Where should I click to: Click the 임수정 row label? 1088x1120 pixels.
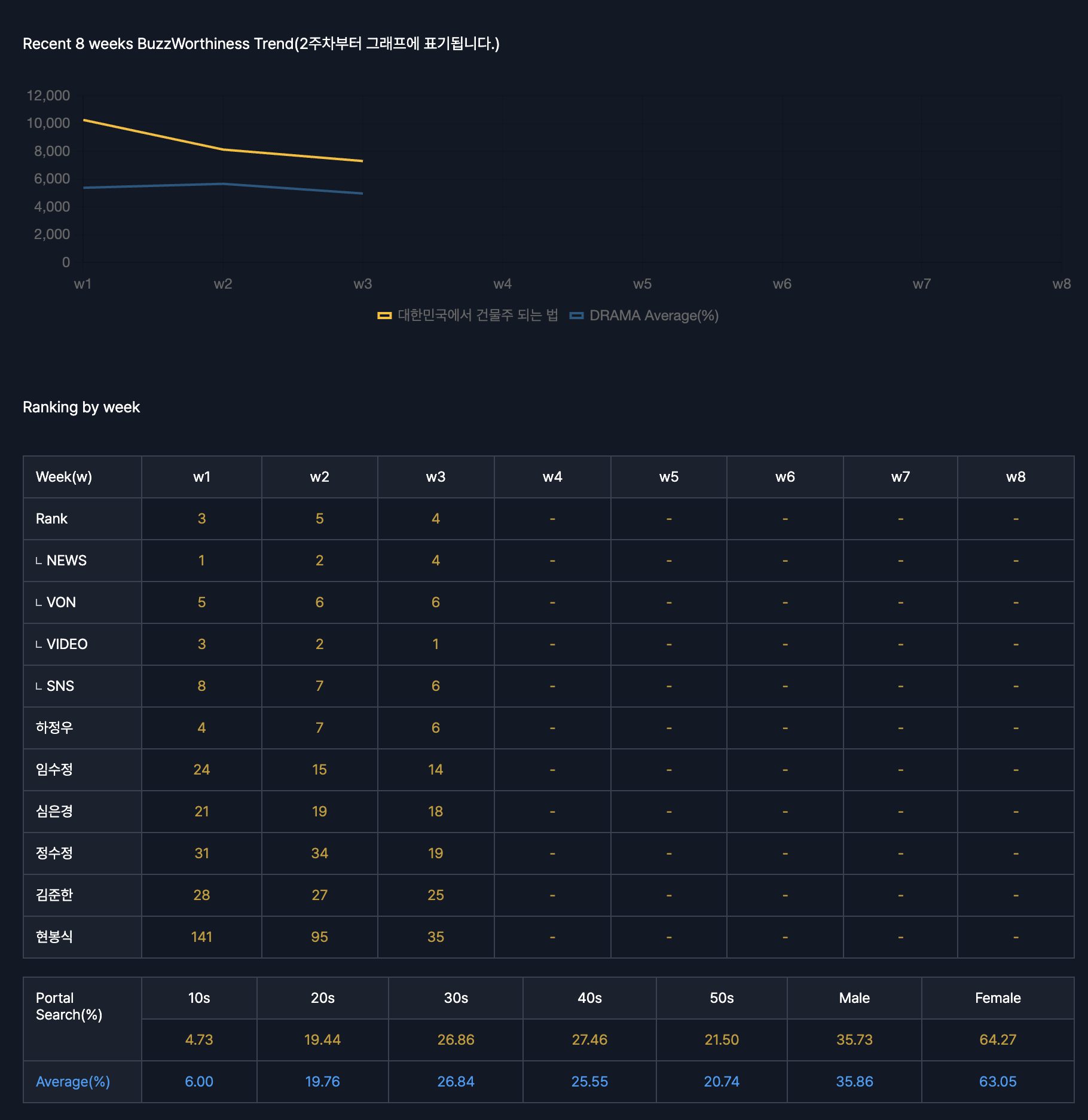pyautogui.click(x=54, y=770)
